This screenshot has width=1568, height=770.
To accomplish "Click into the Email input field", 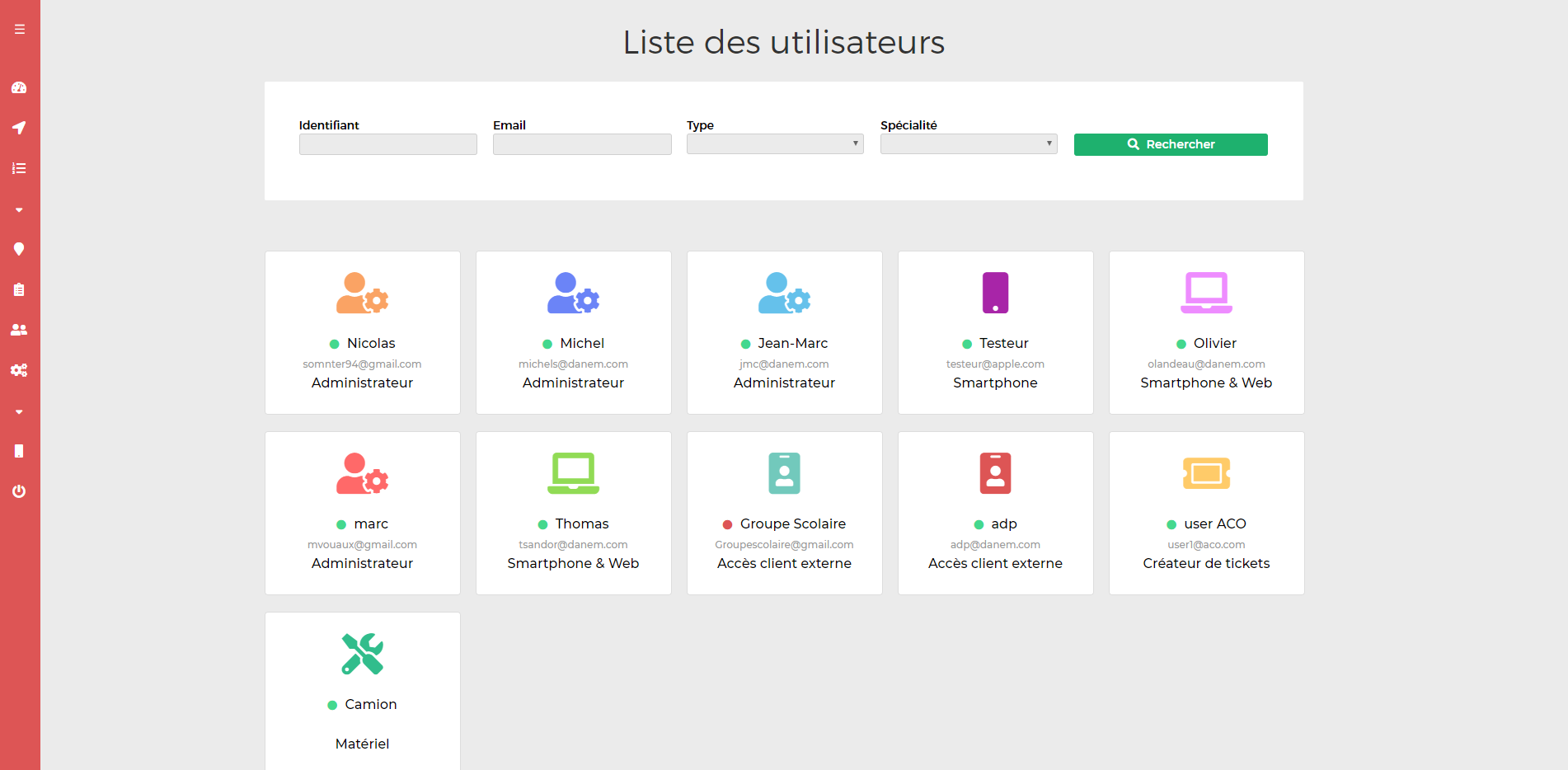I will 582,144.
